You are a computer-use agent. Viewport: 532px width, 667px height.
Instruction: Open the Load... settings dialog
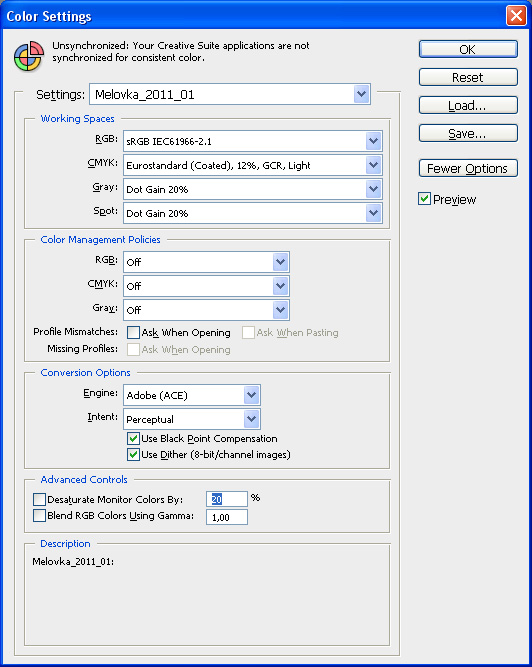[468, 105]
